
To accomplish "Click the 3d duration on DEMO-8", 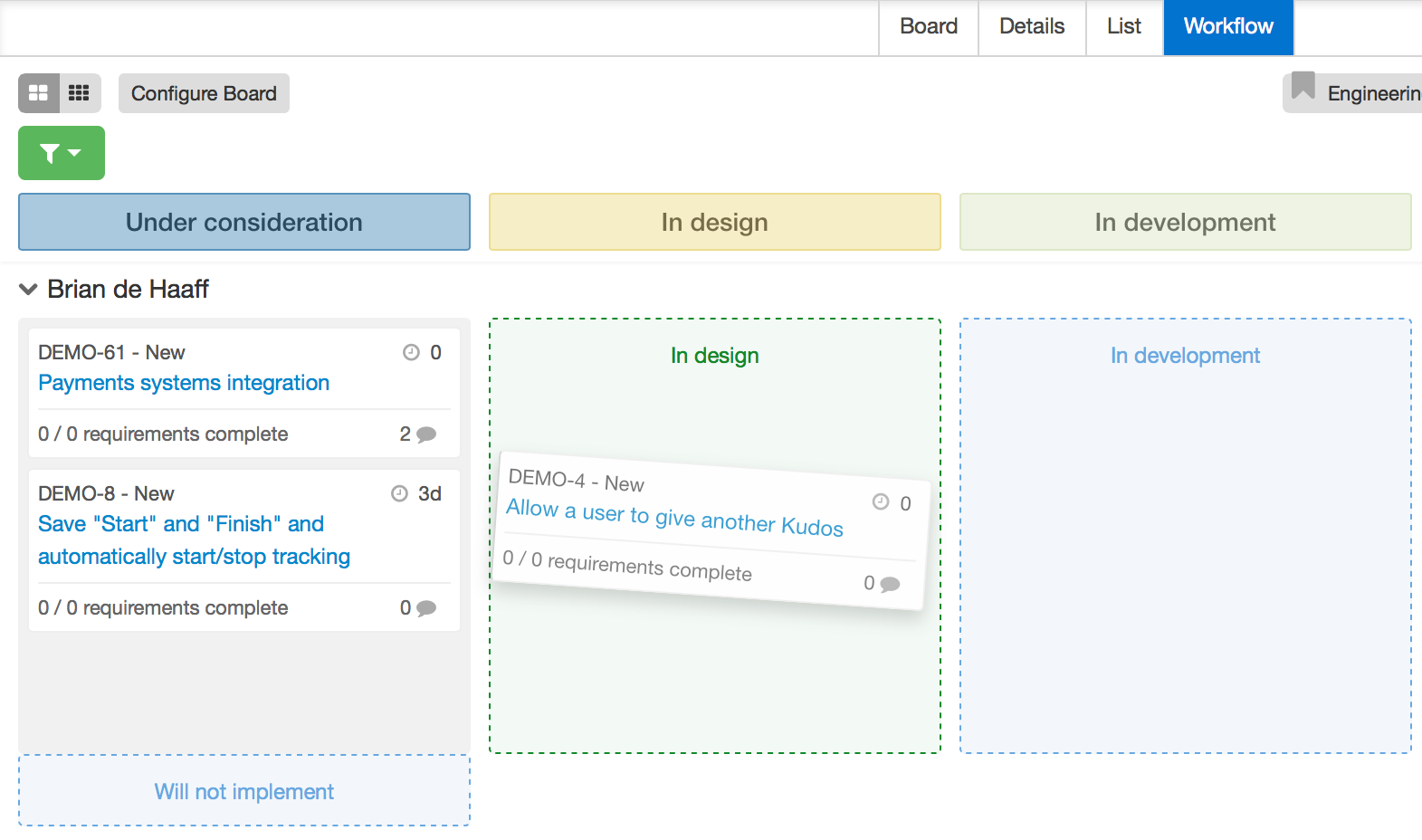I will pos(430,493).
